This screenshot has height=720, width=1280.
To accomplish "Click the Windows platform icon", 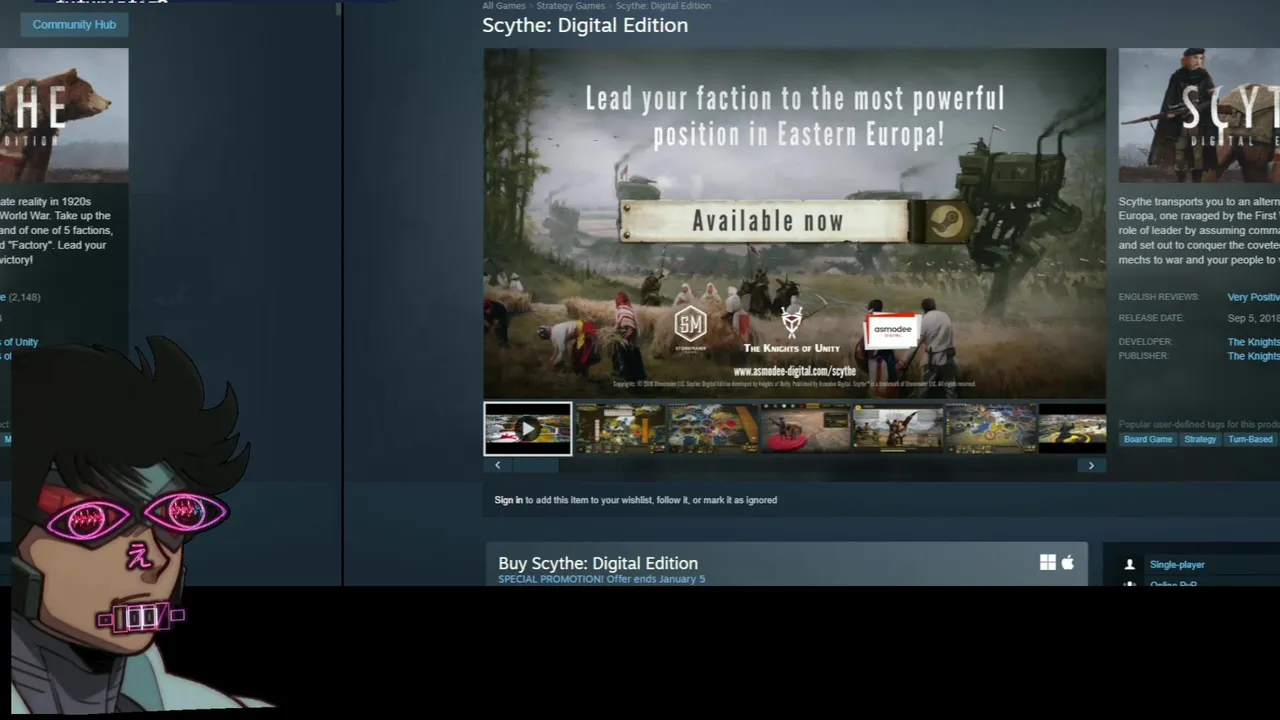I will 1047,563.
